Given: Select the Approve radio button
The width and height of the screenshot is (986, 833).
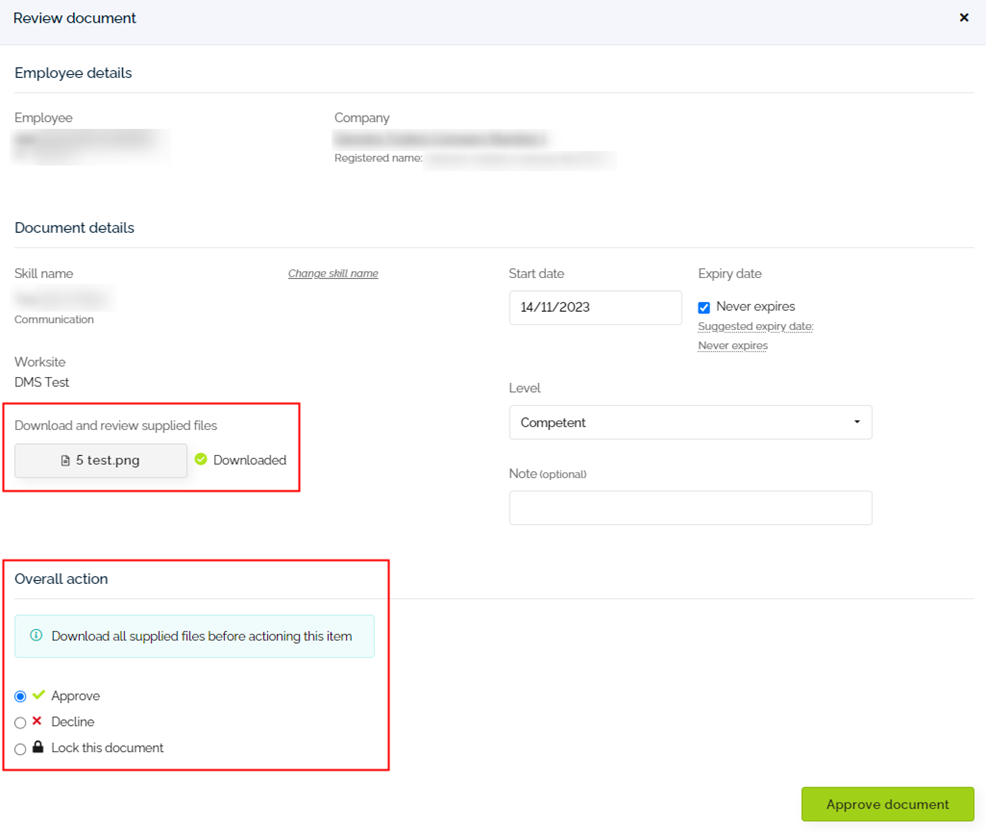Looking at the screenshot, I should tap(20, 695).
